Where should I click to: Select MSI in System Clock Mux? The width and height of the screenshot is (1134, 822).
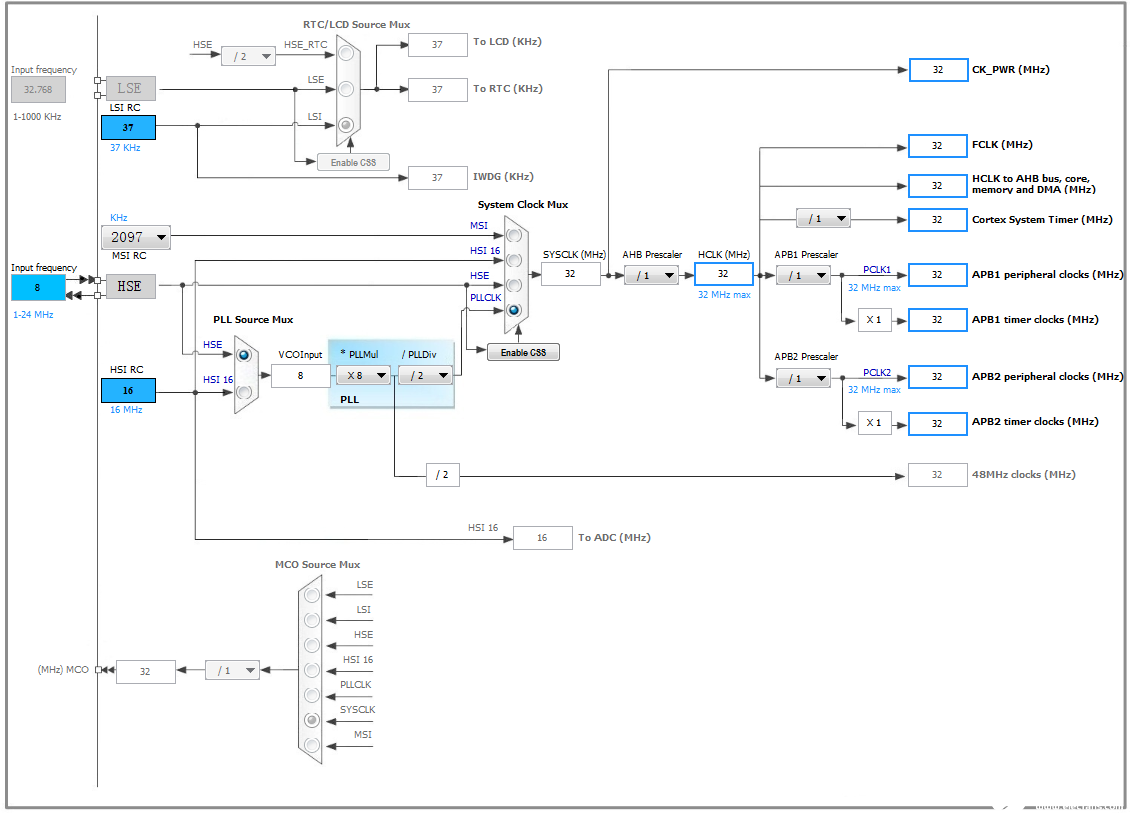tap(513, 236)
